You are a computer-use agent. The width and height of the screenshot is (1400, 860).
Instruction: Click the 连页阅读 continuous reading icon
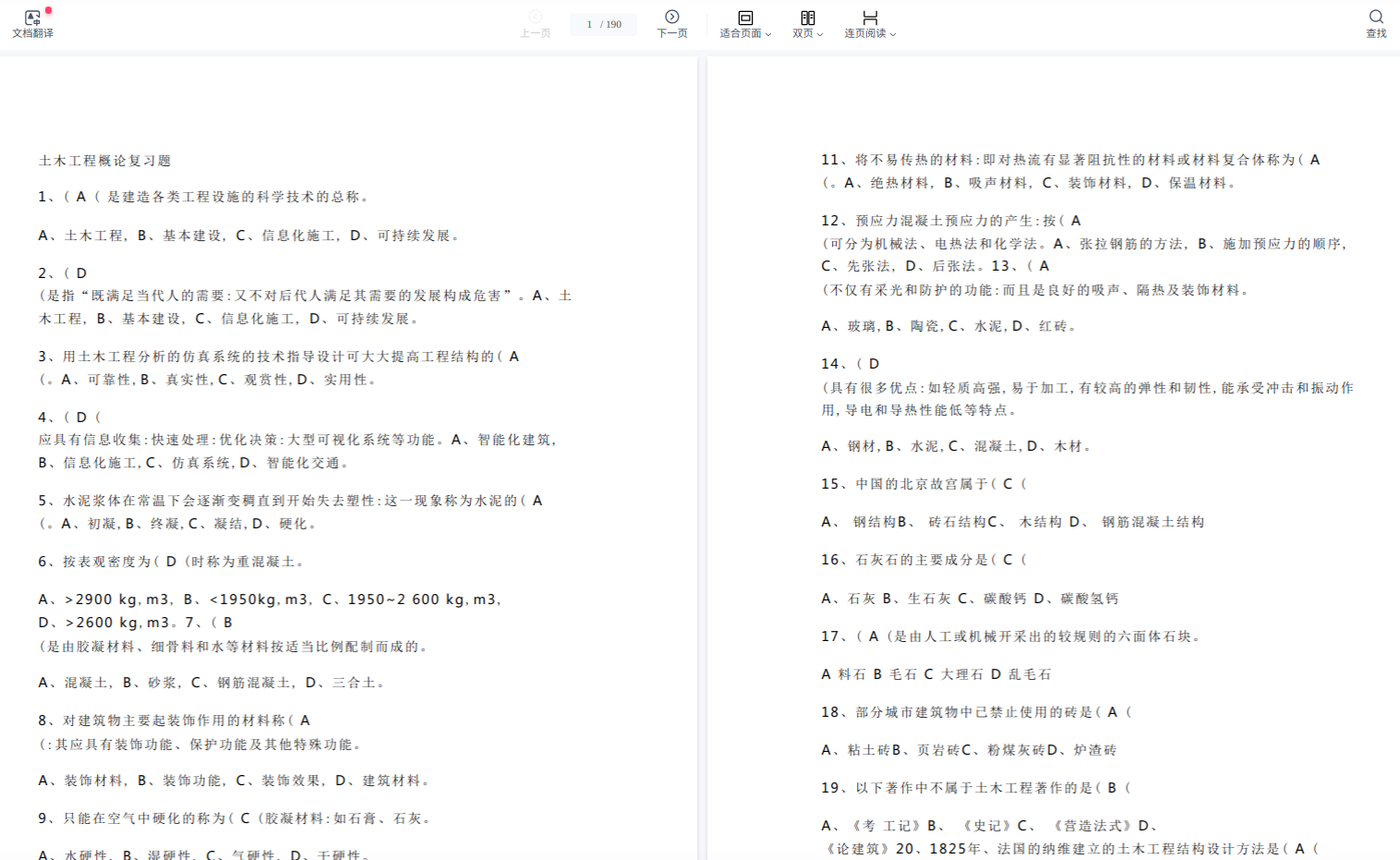click(870, 18)
